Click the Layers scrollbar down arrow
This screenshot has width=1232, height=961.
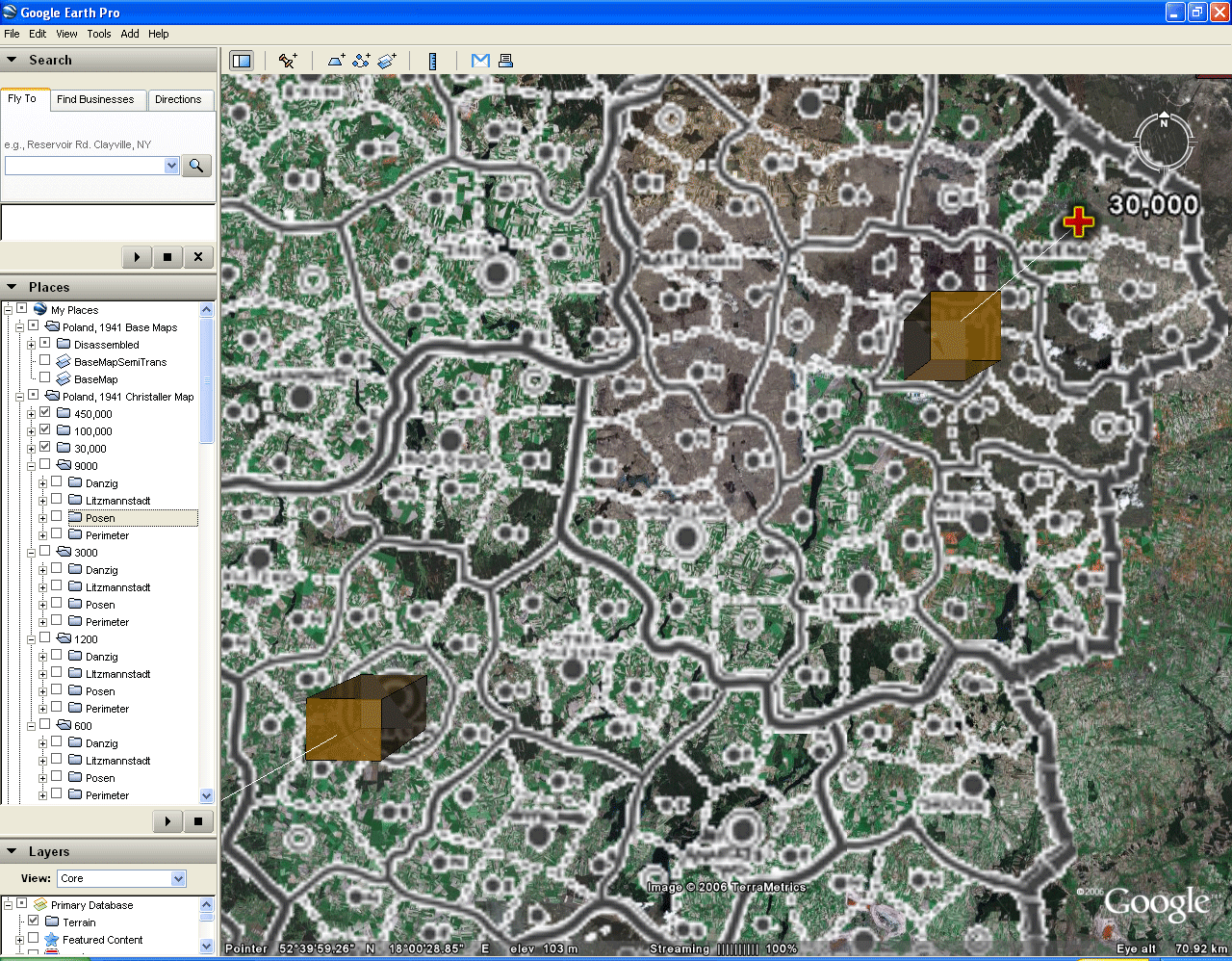[206, 947]
